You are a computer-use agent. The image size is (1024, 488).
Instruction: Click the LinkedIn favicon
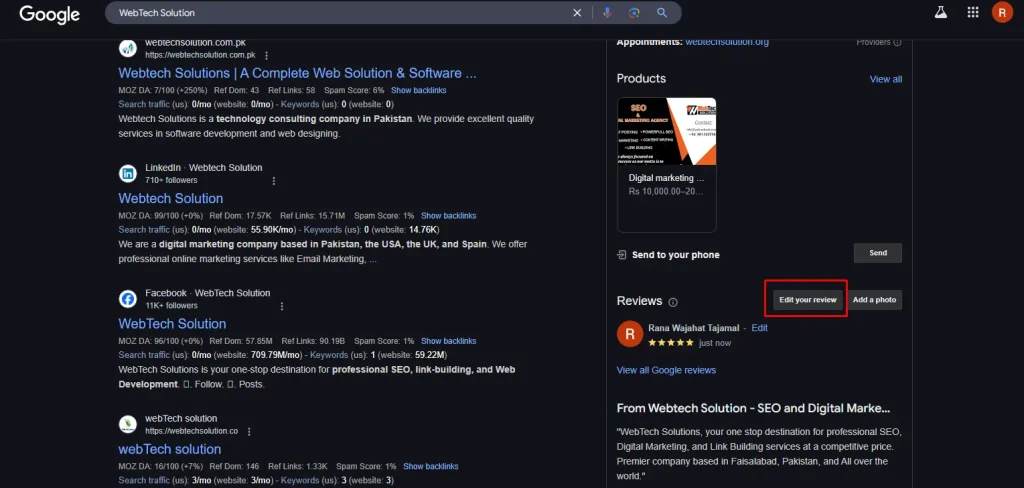pos(128,174)
